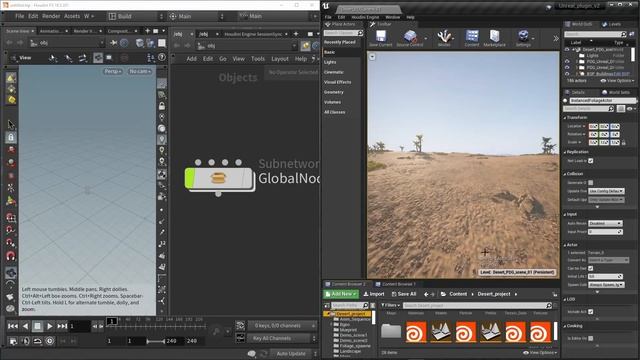Toggle Include Actor checkbox under LOD

click(591, 311)
